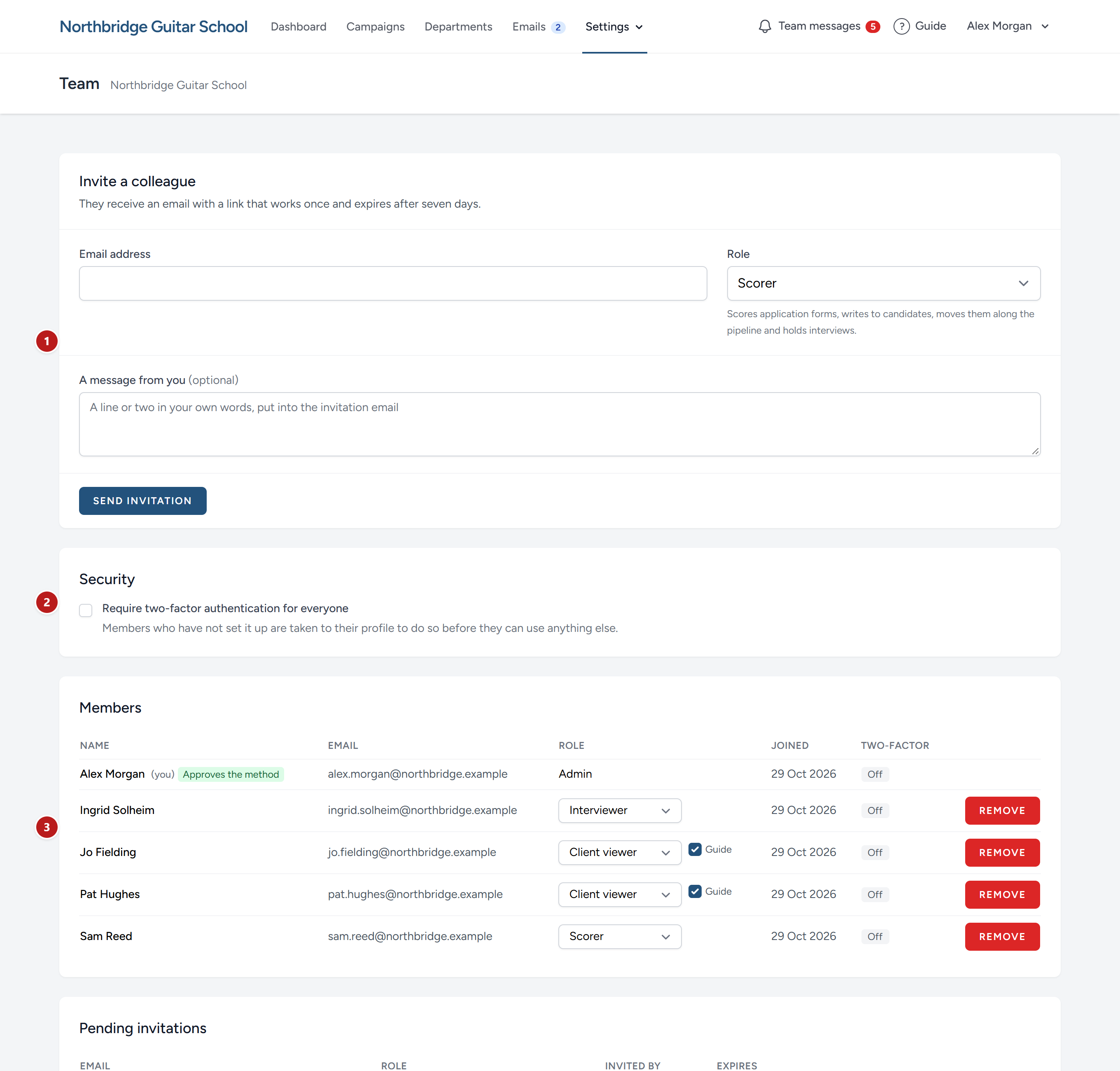The height and width of the screenshot is (1071, 1120).
Task: Change Ingrid Solheim's role dropdown
Action: (620, 810)
